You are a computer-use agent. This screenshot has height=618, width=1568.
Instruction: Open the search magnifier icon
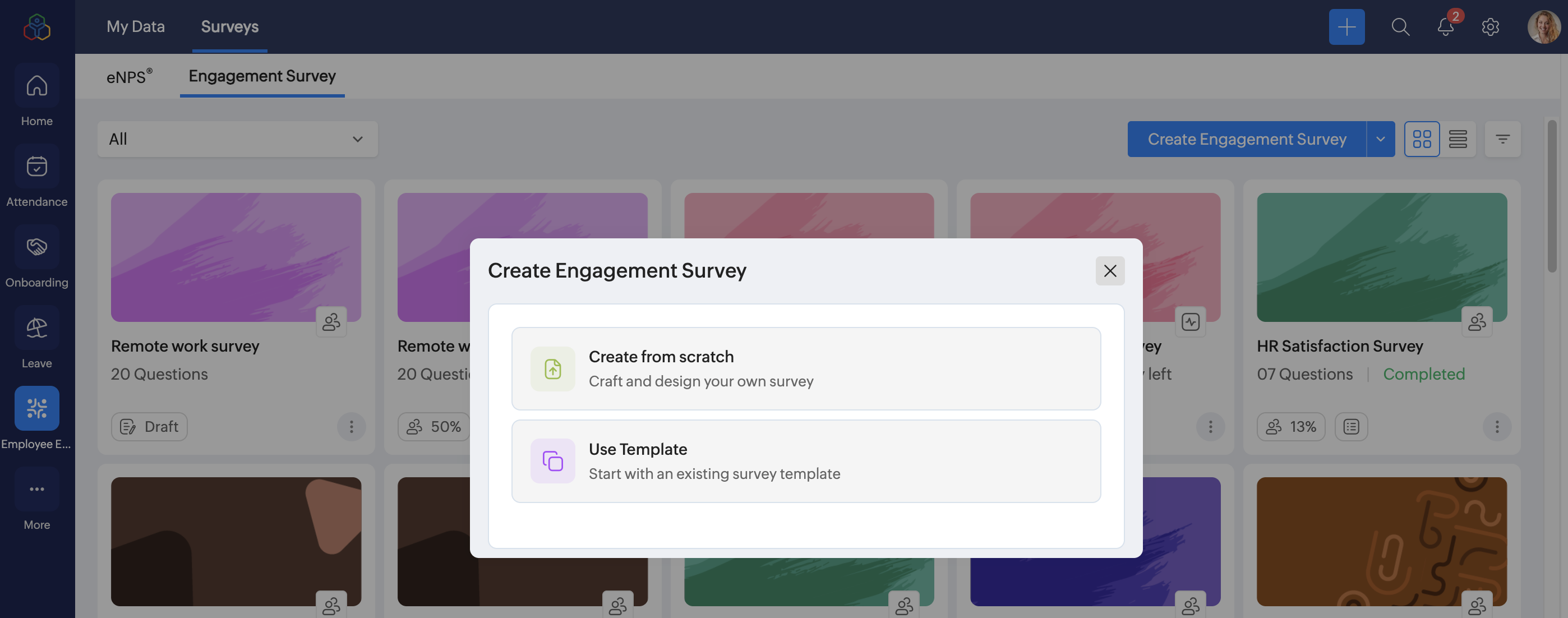[1400, 27]
